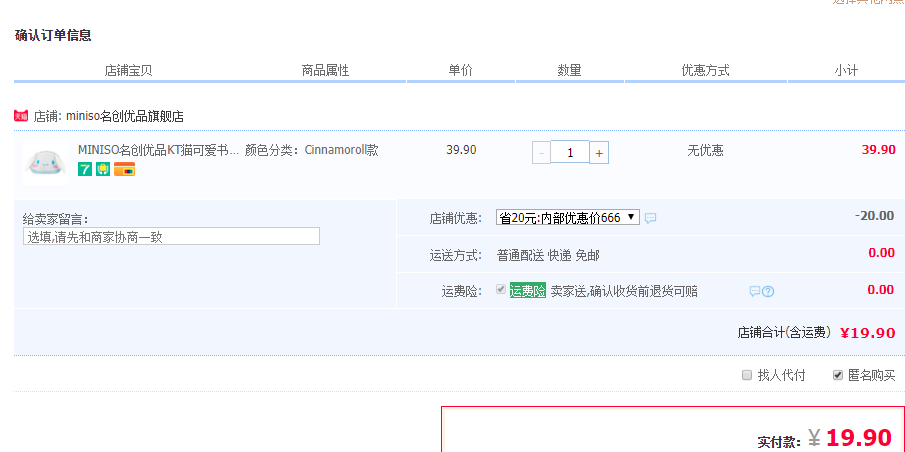Click the 店铺宝贝 column header
The image size is (905, 452).
(128, 71)
